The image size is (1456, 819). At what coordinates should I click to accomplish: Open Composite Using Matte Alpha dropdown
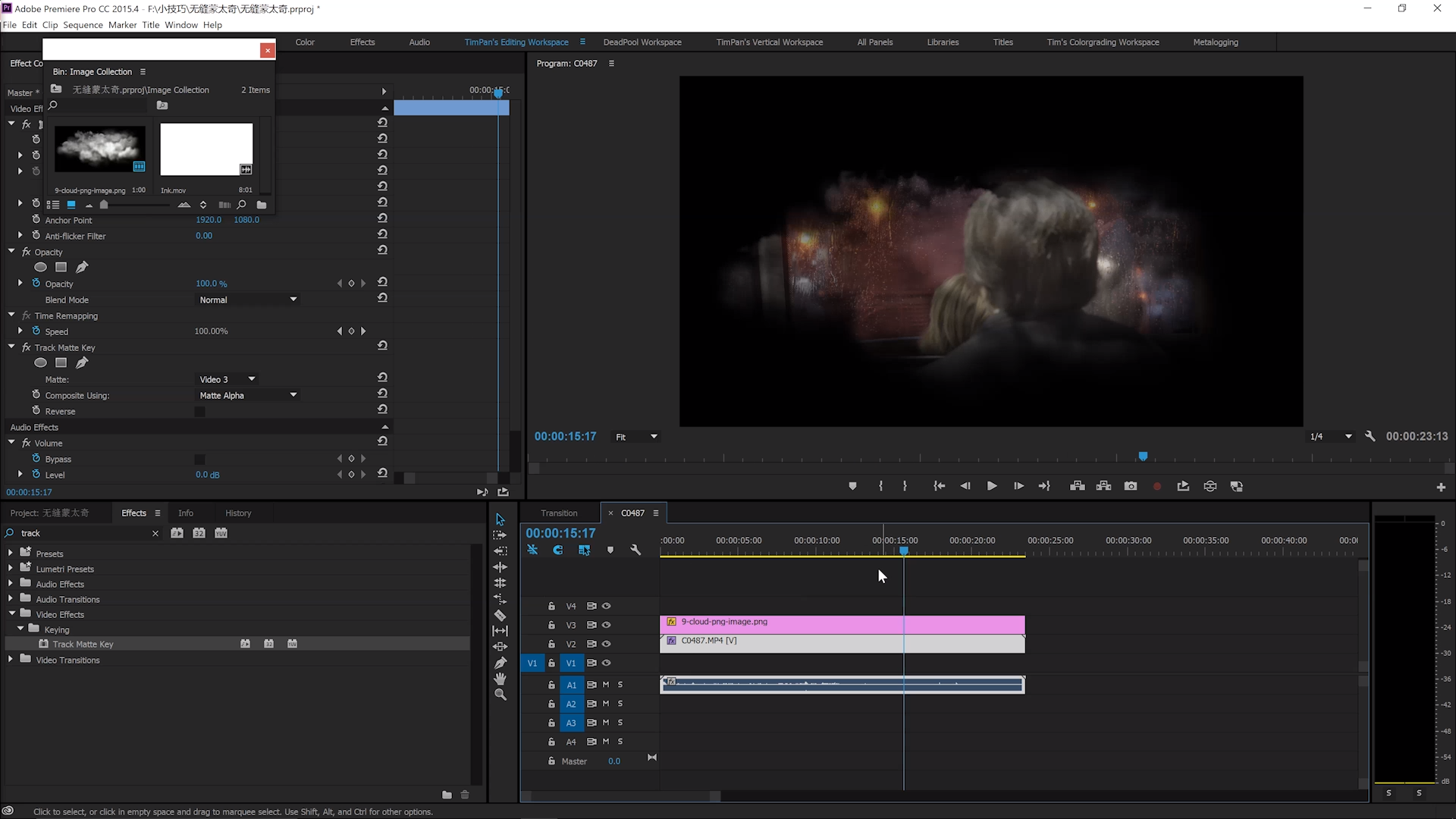[x=247, y=395]
